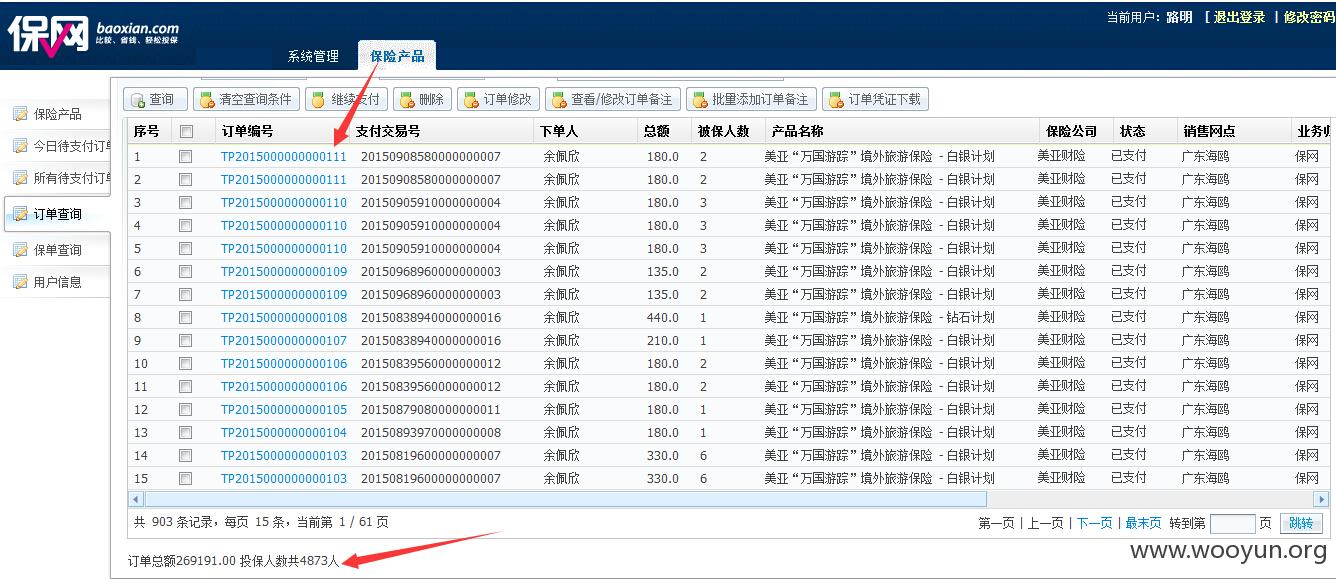Click the 继续支付 toolbar icon

[318, 100]
